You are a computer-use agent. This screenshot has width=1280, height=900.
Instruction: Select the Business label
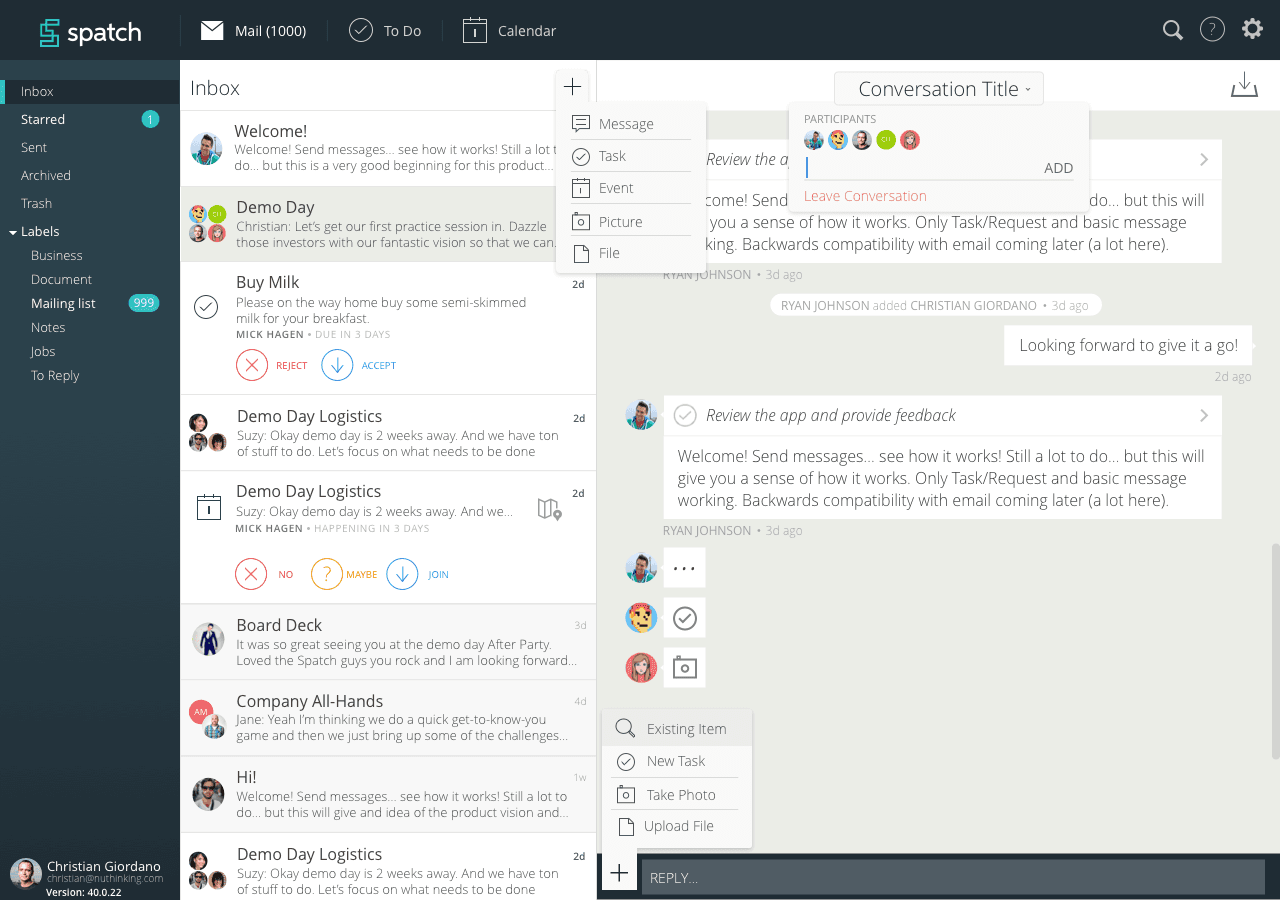[56, 255]
